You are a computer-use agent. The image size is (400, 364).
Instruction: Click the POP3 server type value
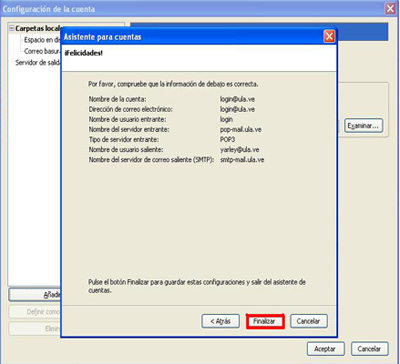227,140
